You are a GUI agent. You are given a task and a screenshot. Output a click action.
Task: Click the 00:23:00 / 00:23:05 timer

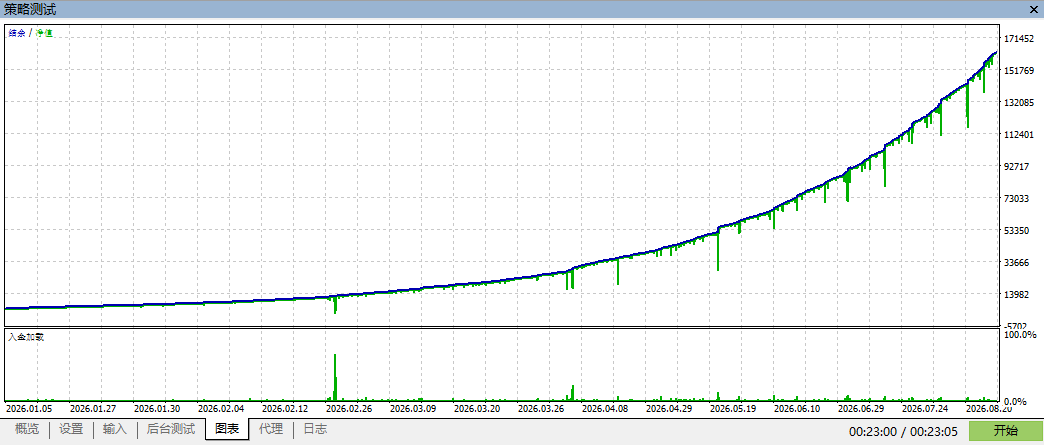tap(906, 432)
